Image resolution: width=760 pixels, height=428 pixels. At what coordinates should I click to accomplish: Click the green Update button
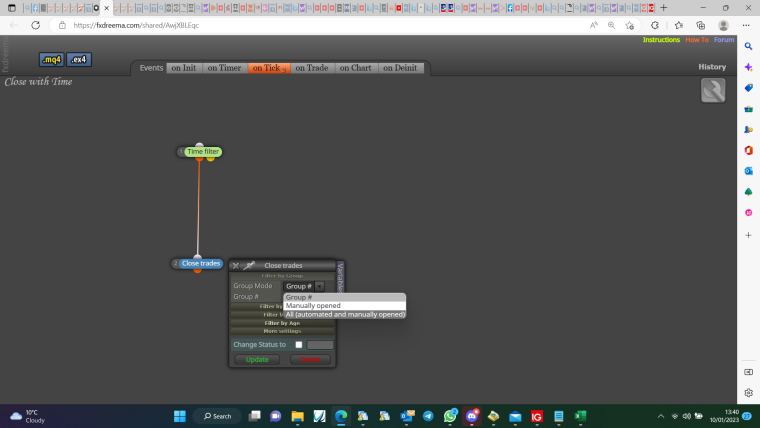point(257,360)
